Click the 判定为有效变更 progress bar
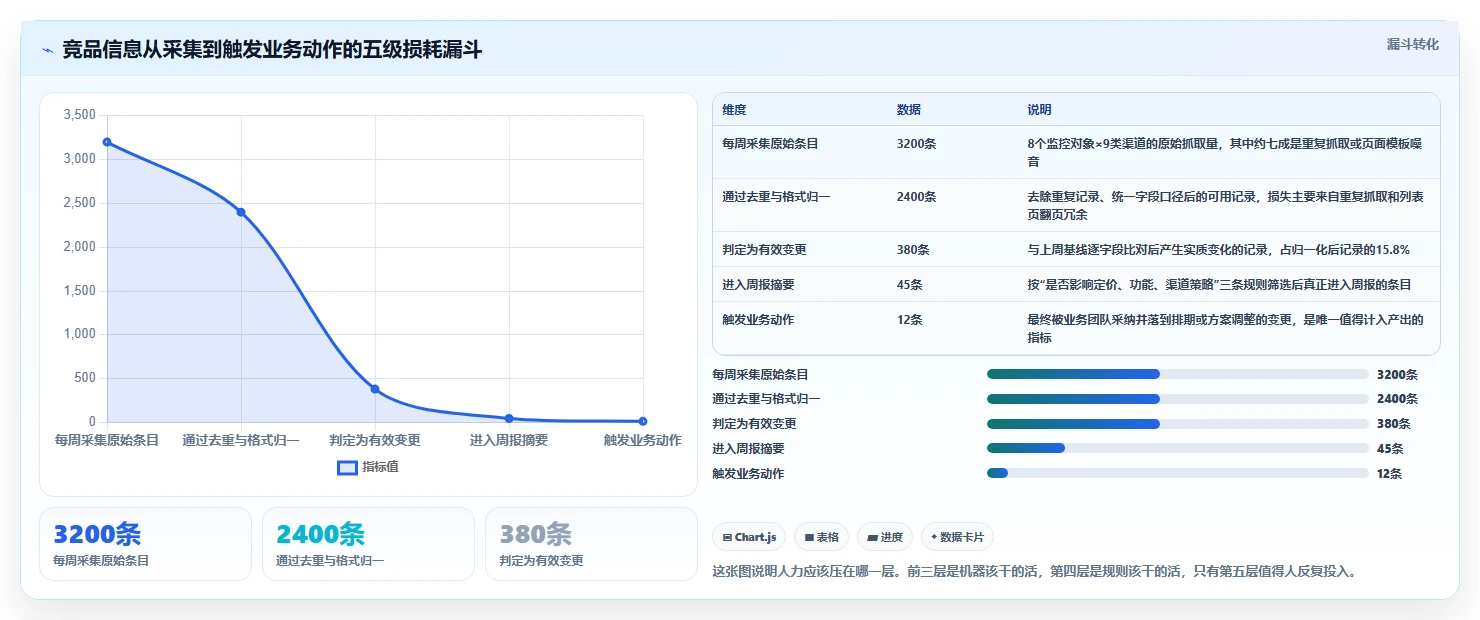 click(1177, 424)
